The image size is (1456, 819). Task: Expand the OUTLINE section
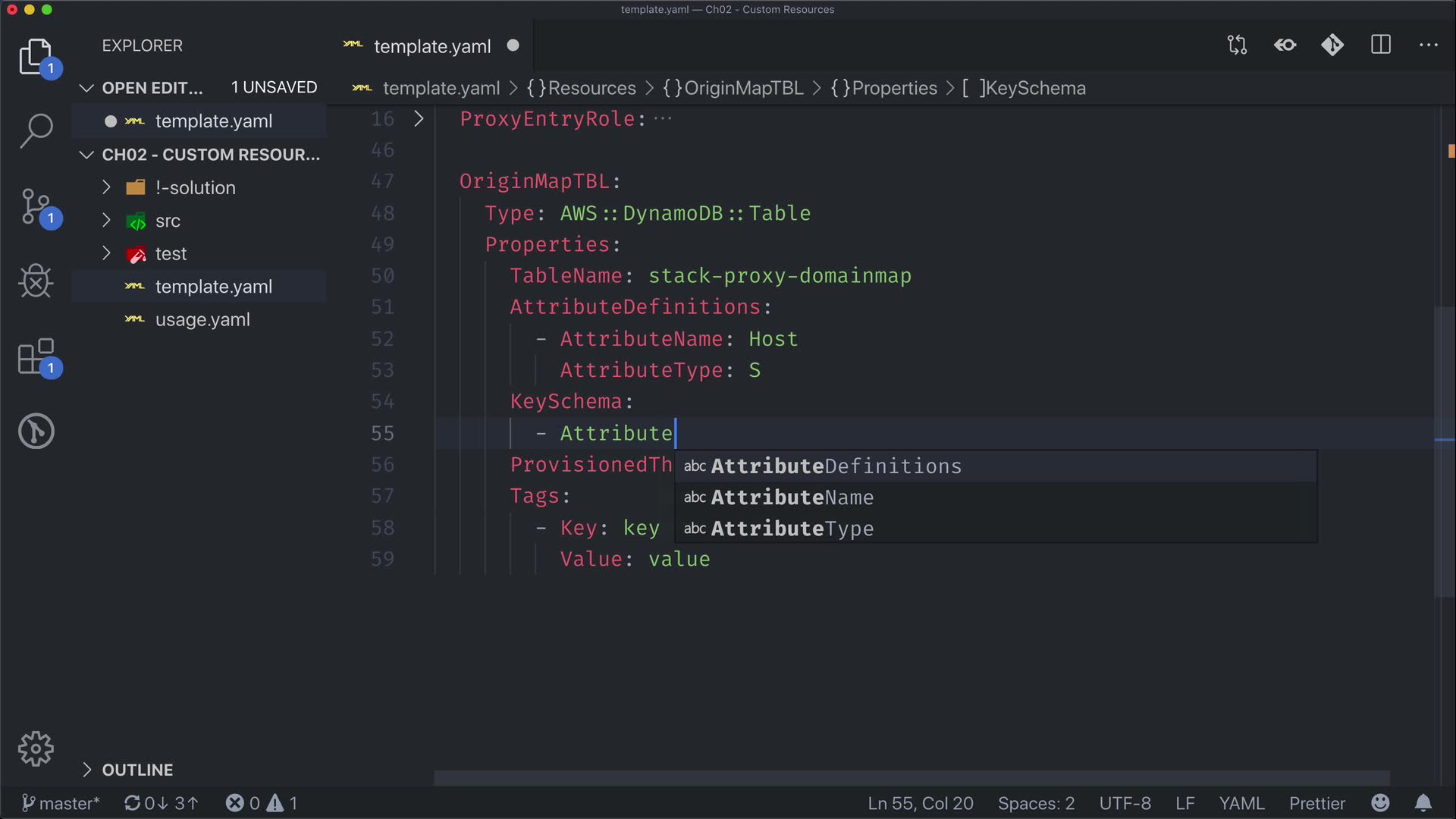[86, 770]
